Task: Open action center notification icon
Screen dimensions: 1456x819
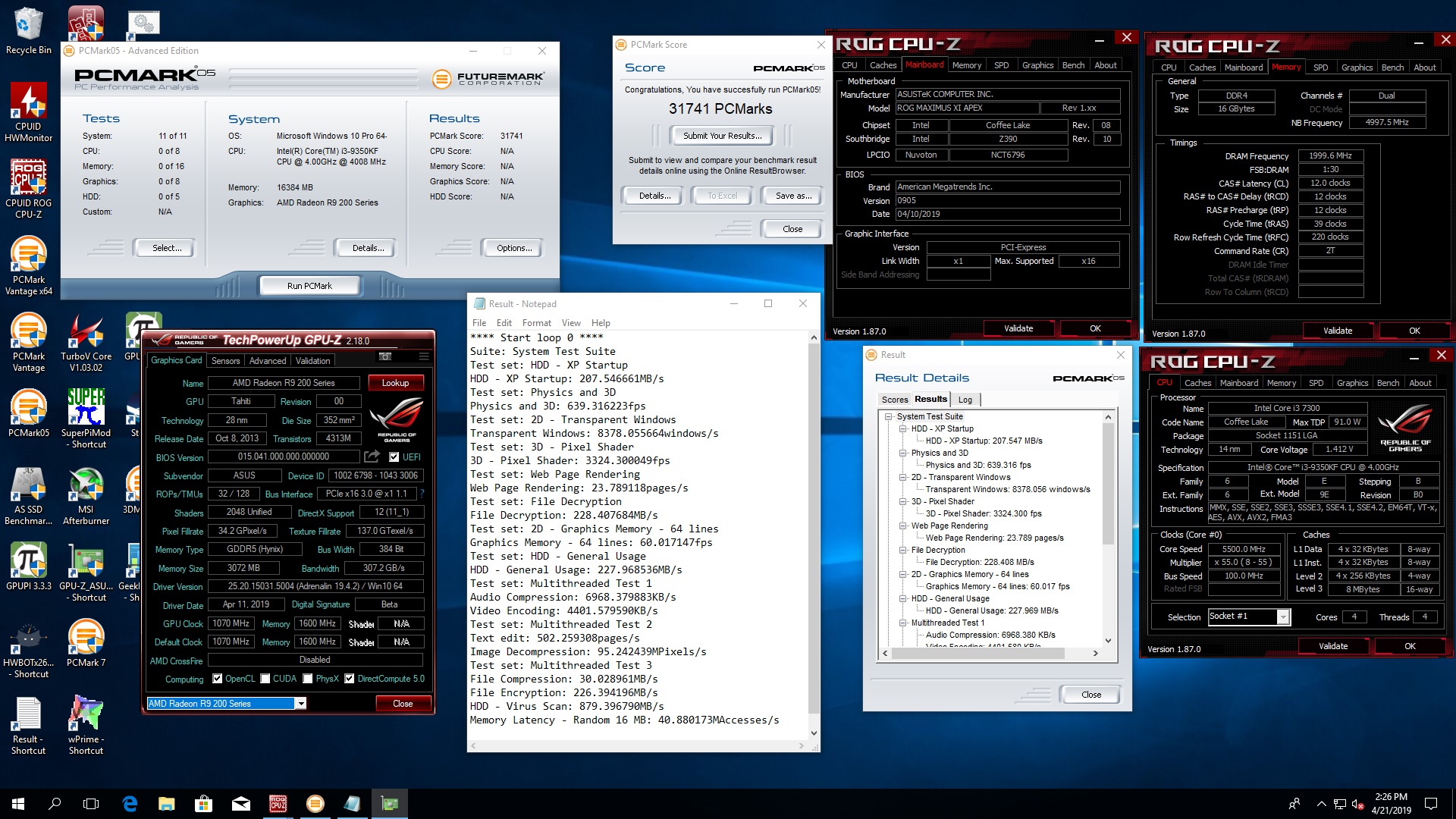Action: 1431,804
